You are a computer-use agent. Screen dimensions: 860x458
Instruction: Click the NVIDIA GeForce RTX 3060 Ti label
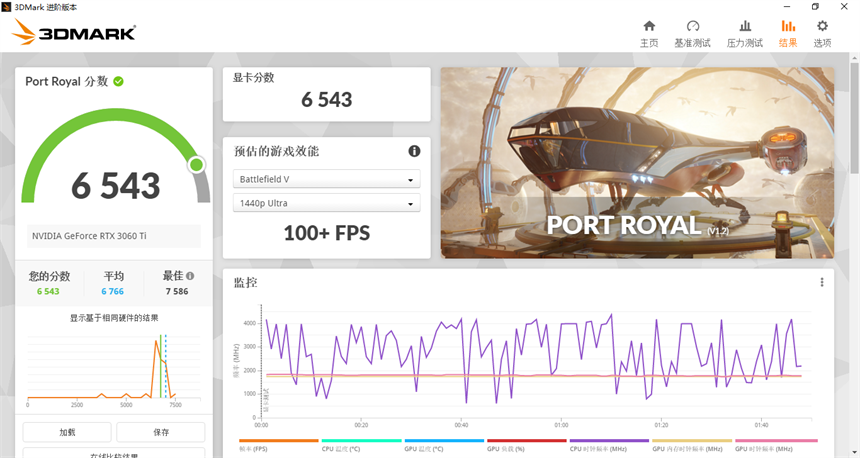[x=89, y=236]
